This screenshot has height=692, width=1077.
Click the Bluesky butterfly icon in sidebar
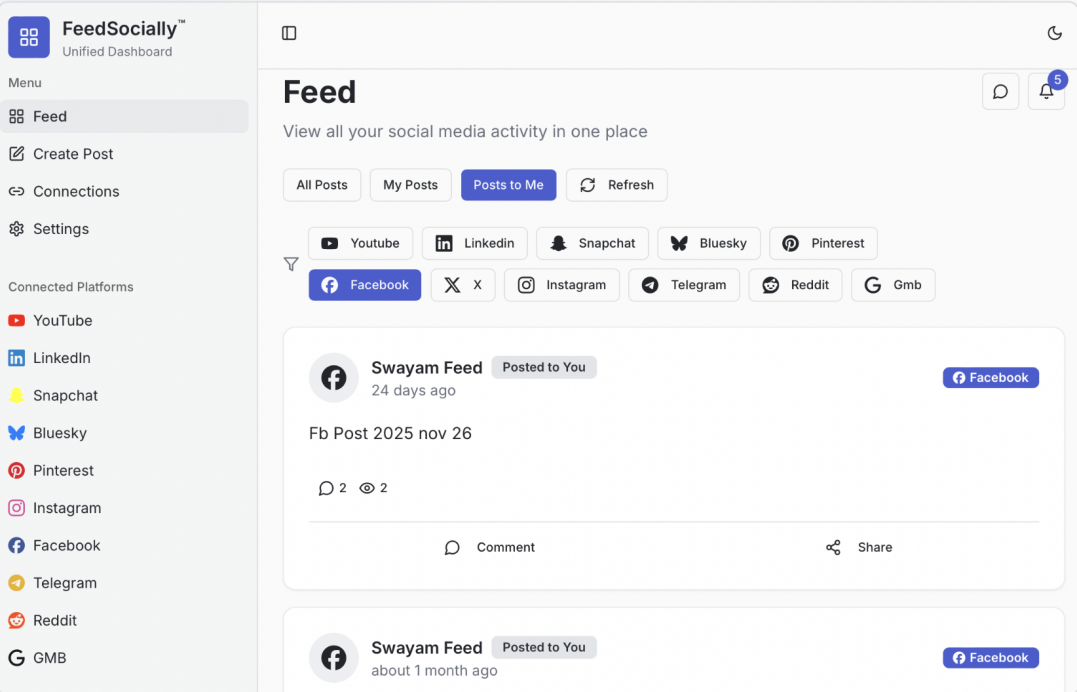16,433
